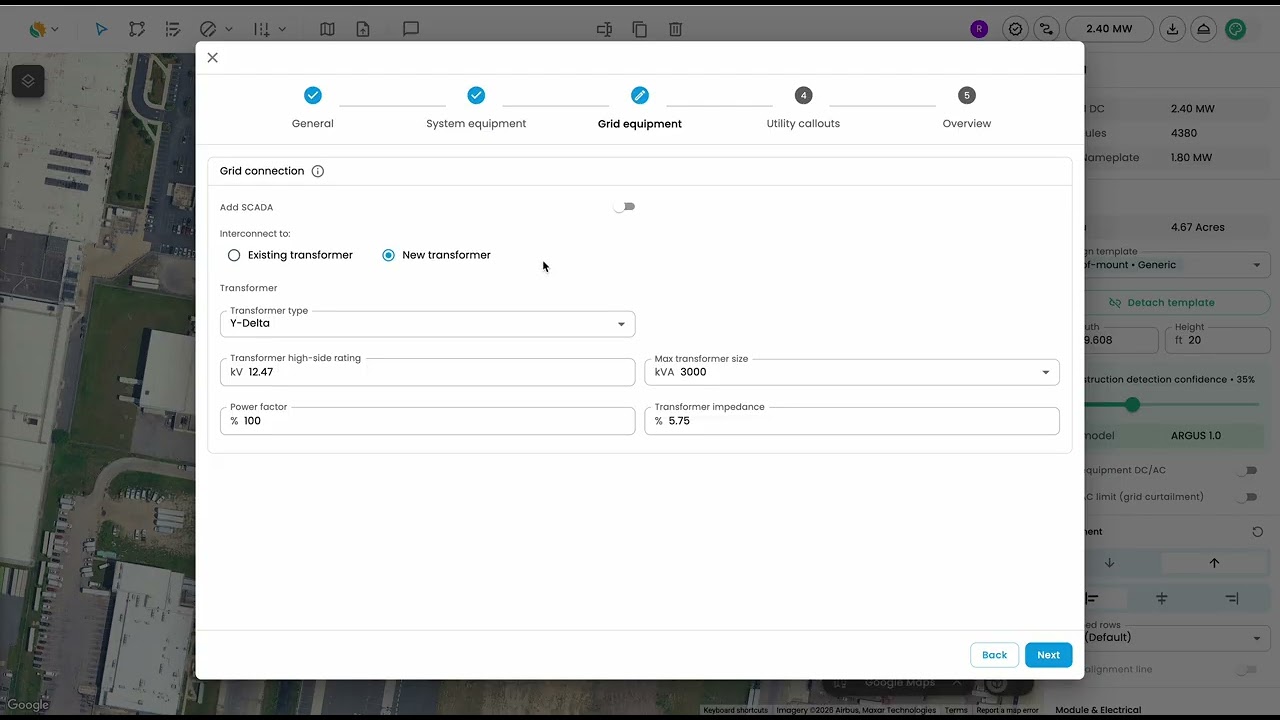The width and height of the screenshot is (1280, 720).
Task: Click the 2.40 MW capacity pill
Action: click(1109, 29)
